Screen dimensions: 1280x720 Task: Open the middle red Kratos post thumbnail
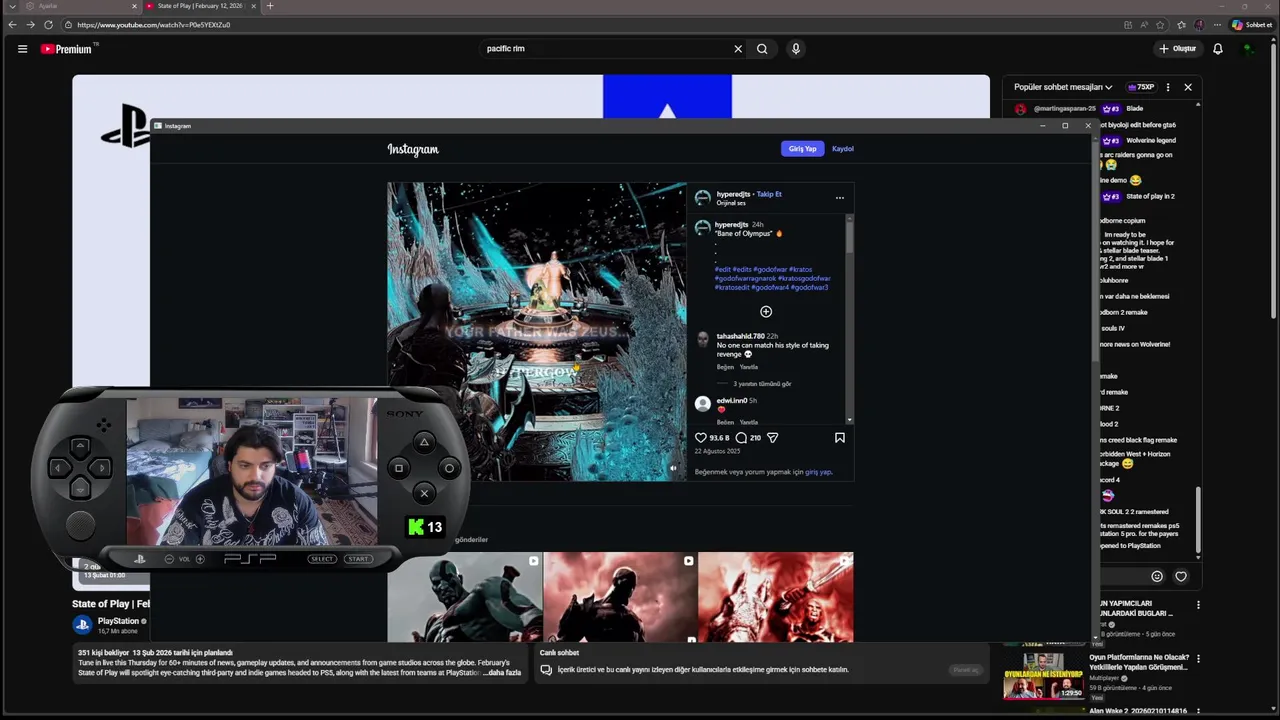620,597
